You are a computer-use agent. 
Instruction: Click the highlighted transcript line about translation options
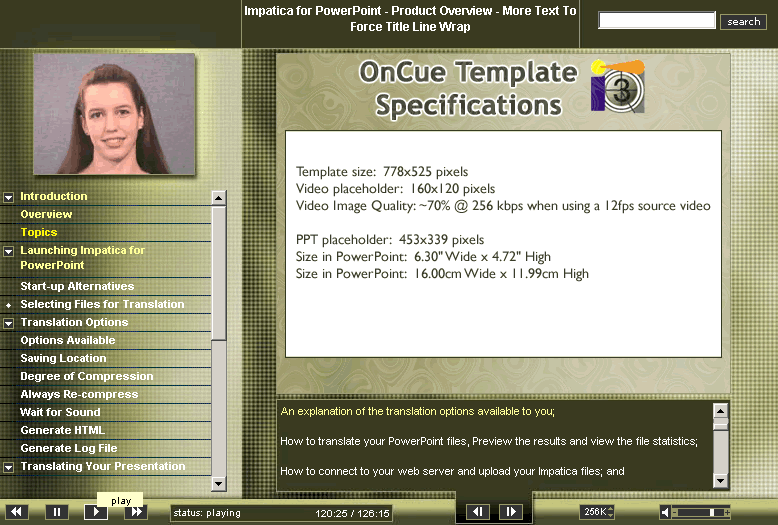(417, 411)
